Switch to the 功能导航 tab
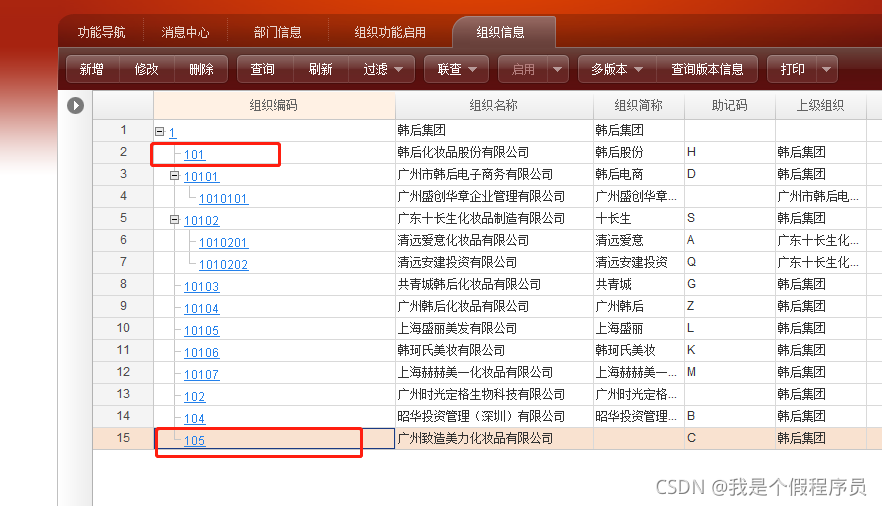Image resolution: width=882 pixels, height=506 pixels. click(x=101, y=32)
